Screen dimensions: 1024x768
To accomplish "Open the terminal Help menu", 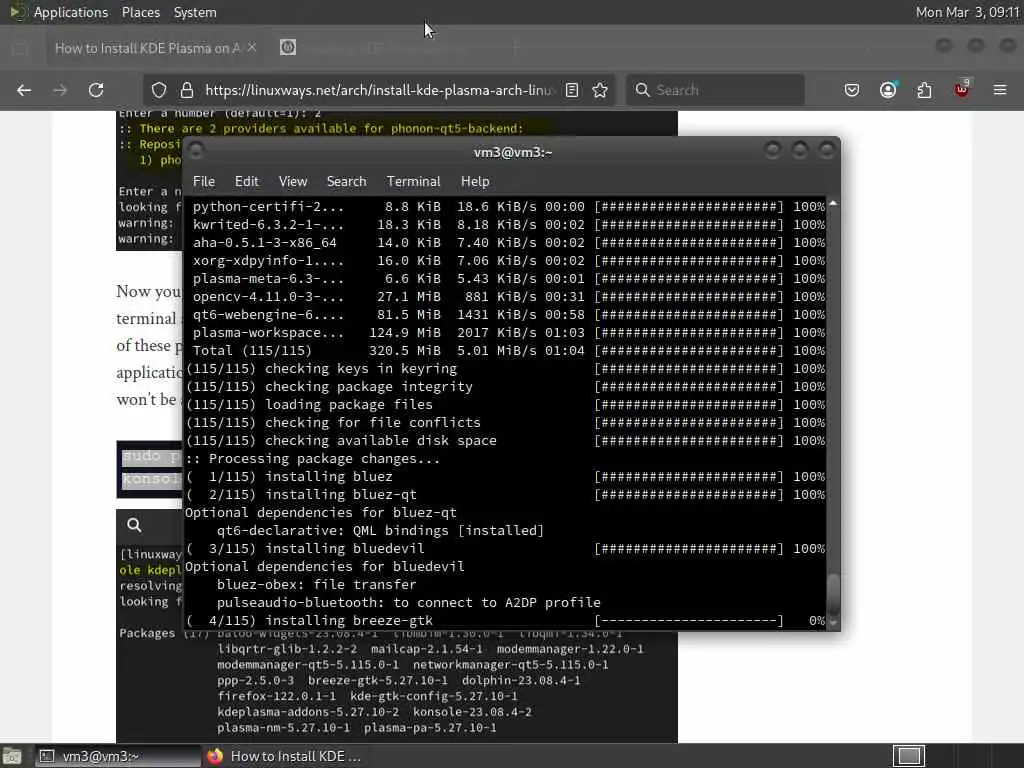I will (x=475, y=182).
